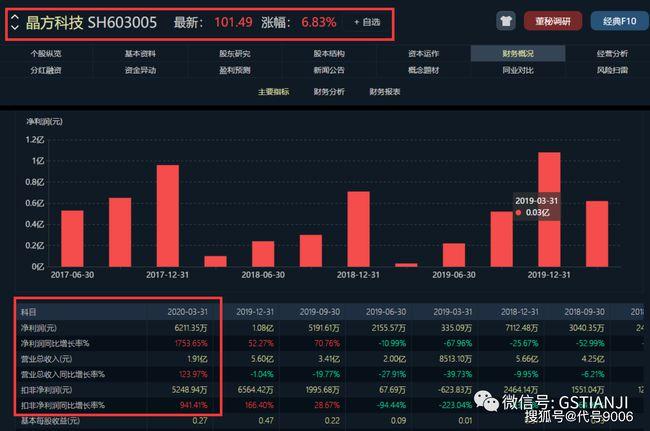Click the 营业总收入(元) row label
This screenshot has width=650, height=431.
(x=46, y=359)
